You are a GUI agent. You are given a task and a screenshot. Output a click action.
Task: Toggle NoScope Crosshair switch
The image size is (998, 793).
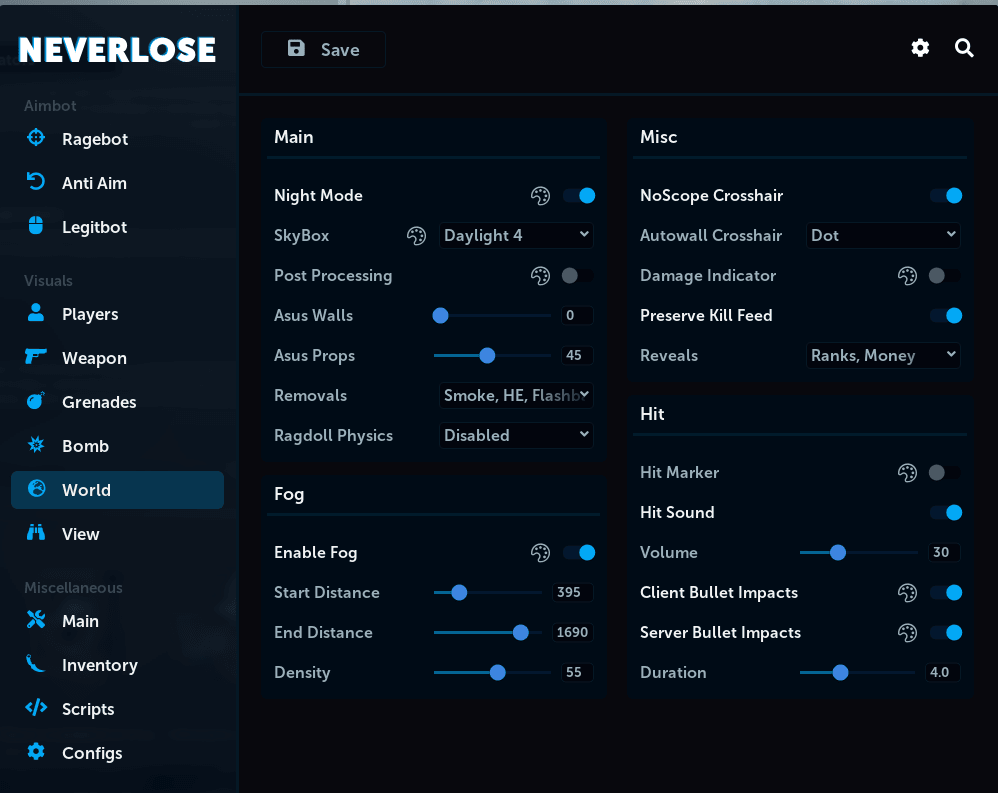(x=946, y=196)
